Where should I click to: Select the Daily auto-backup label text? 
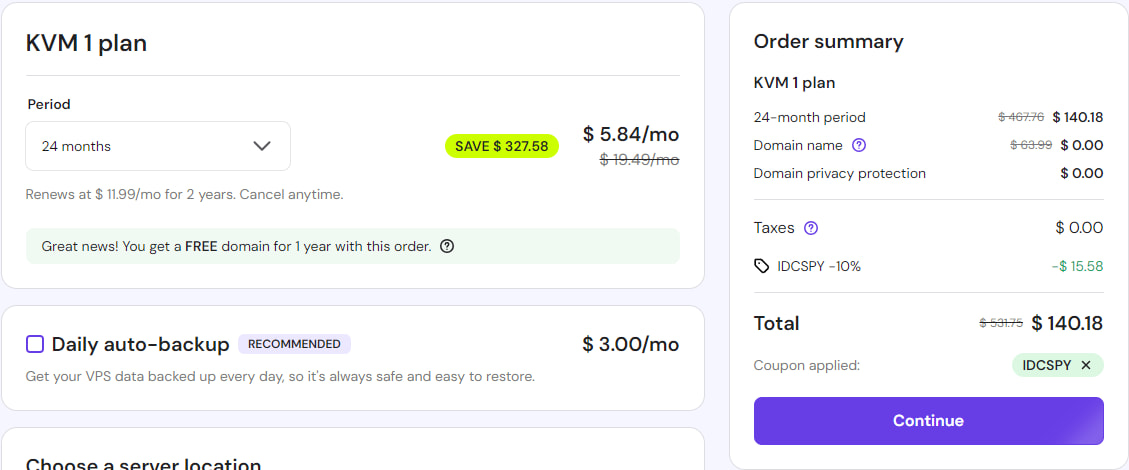pos(140,344)
